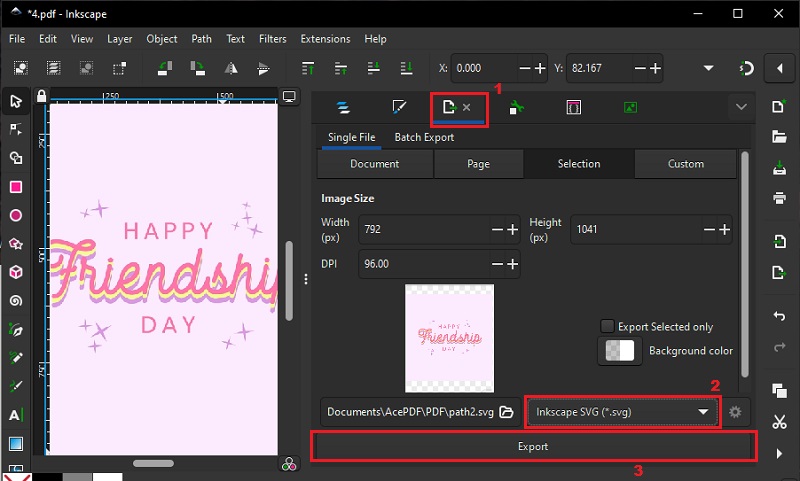The height and width of the screenshot is (481, 800).
Task: Lower selection to bottom
Action: pyautogui.click(x=406, y=68)
